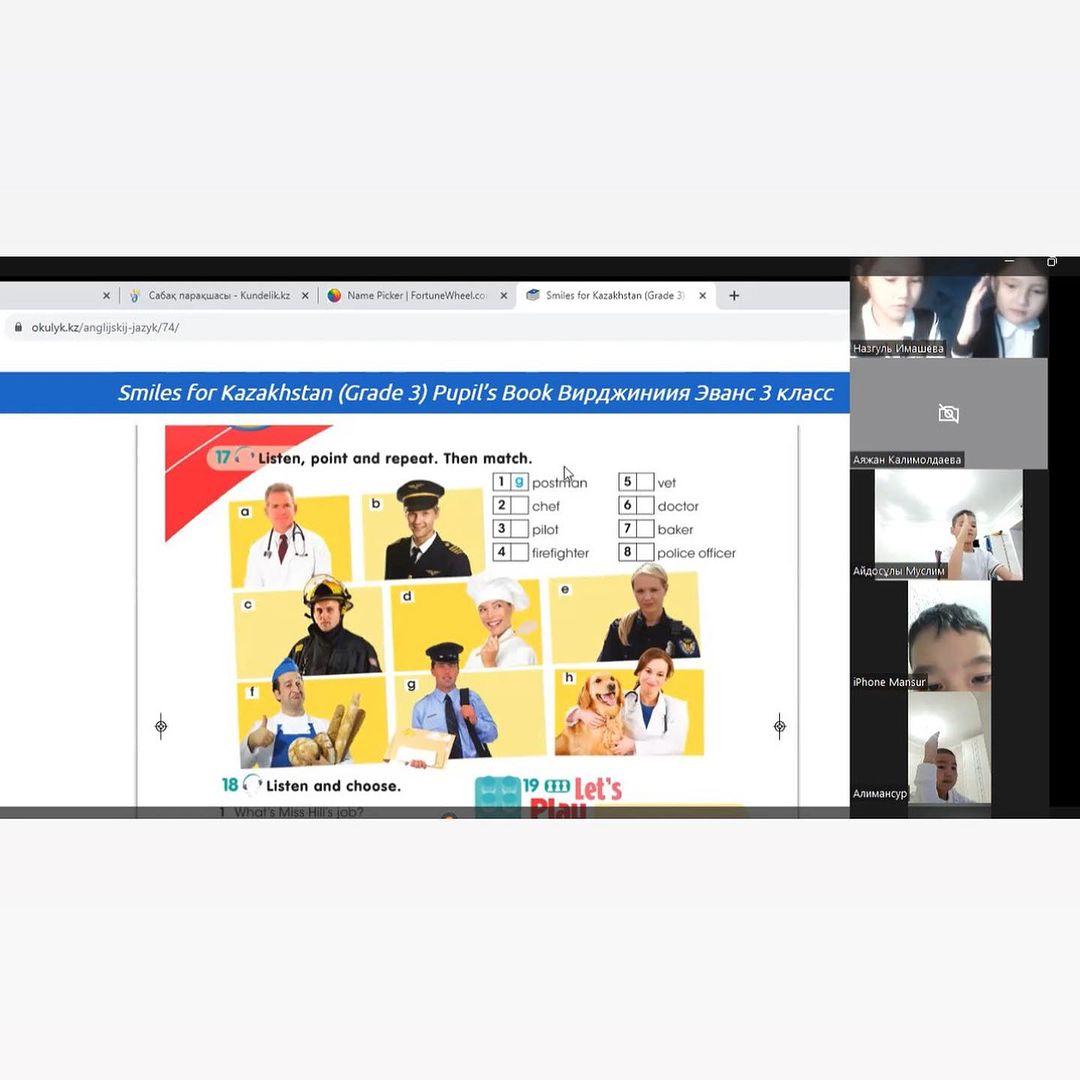The image size is (1080, 1080).
Task: Click the question "What's Miss Hill's job?"
Action: click(298, 812)
